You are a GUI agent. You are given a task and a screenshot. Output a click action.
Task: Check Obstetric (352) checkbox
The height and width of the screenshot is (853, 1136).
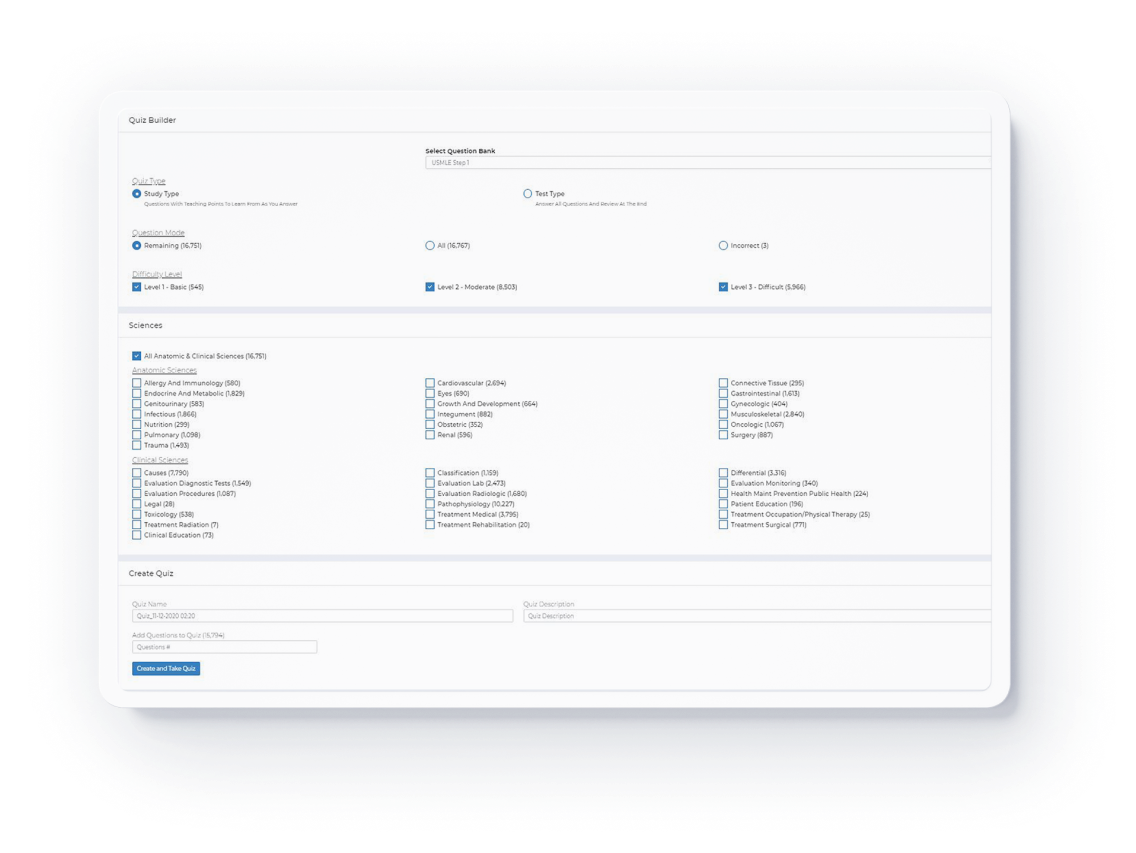point(430,425)
